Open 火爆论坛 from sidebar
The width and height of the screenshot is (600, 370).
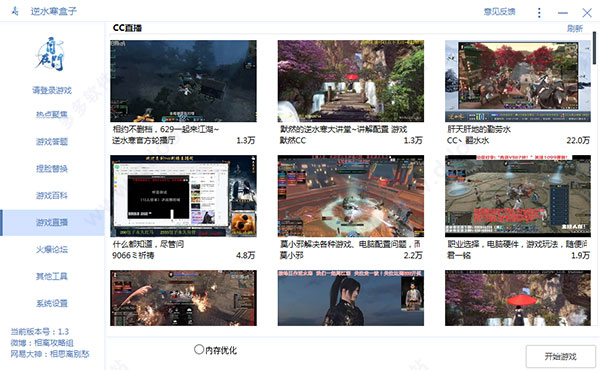pos(52,249)
